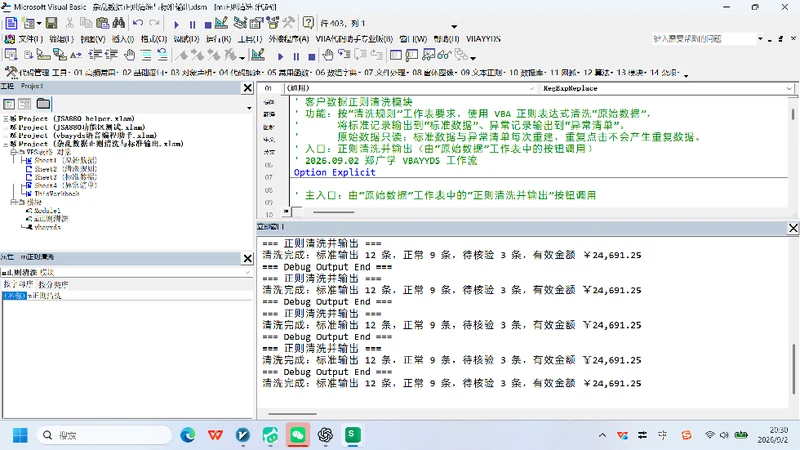The image size is (800, 450).
Task: Run the macro from the Debug toolbar
Action: pos(280,56)
